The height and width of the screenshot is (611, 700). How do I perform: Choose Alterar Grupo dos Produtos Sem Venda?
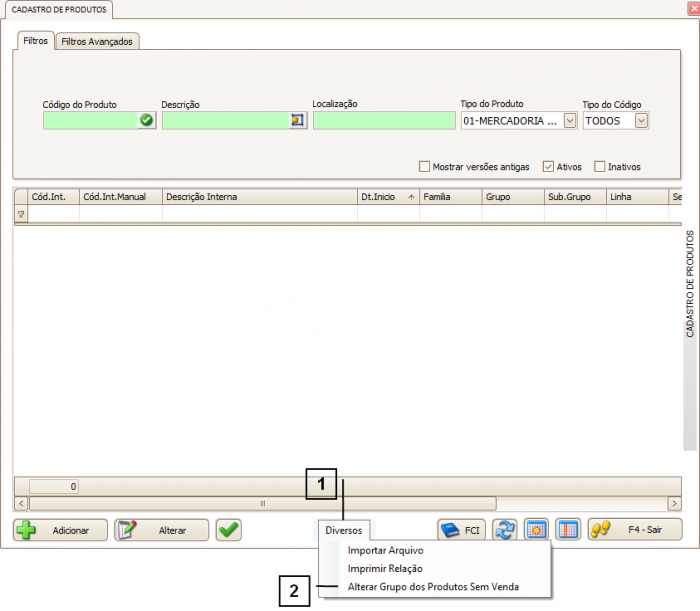(433, 587)
